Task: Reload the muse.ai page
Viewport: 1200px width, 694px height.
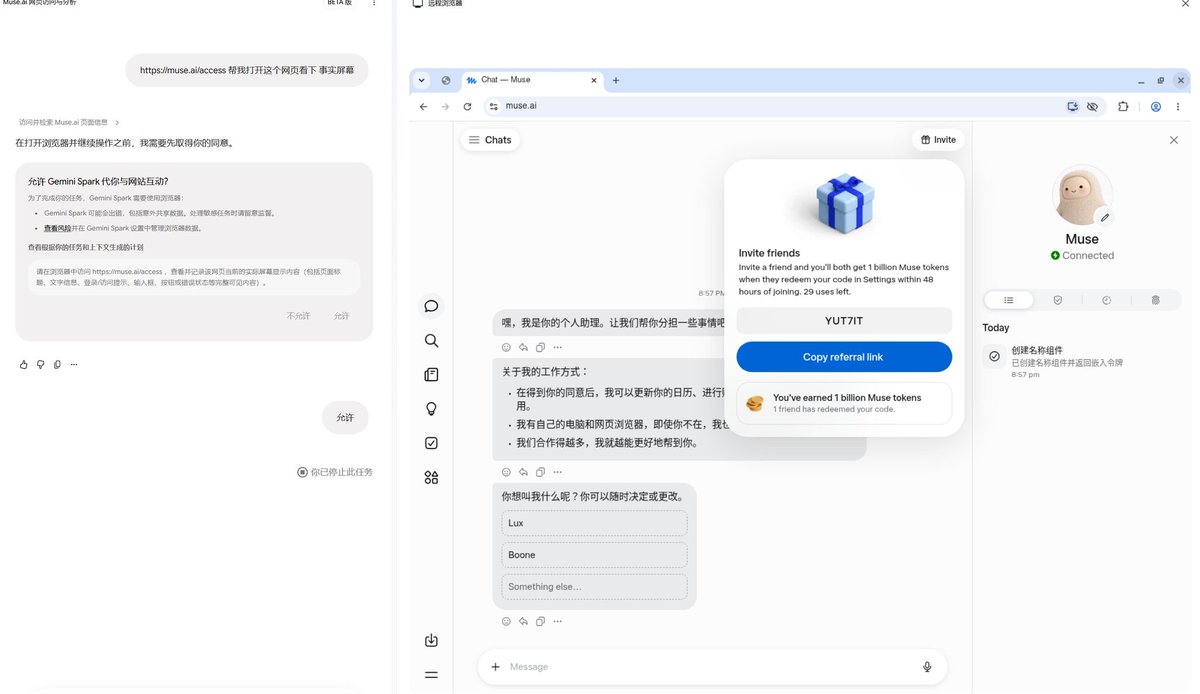Action: tap(467, 106)
